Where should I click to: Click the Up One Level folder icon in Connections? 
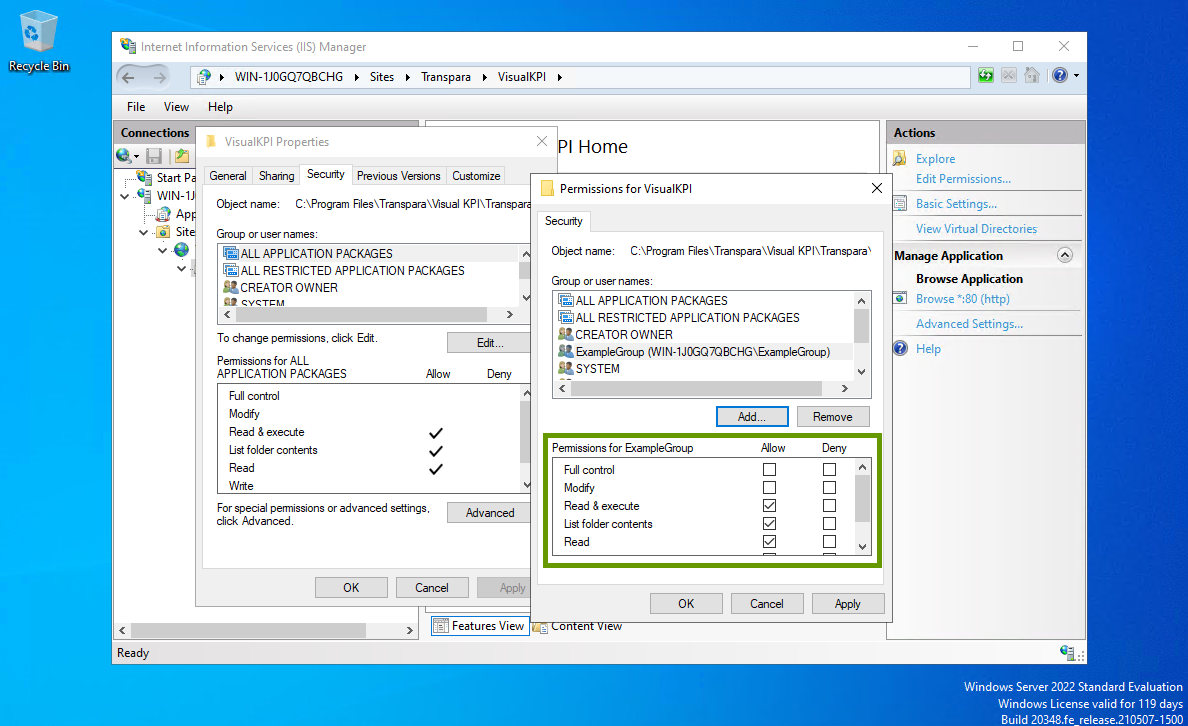point(182,156)
